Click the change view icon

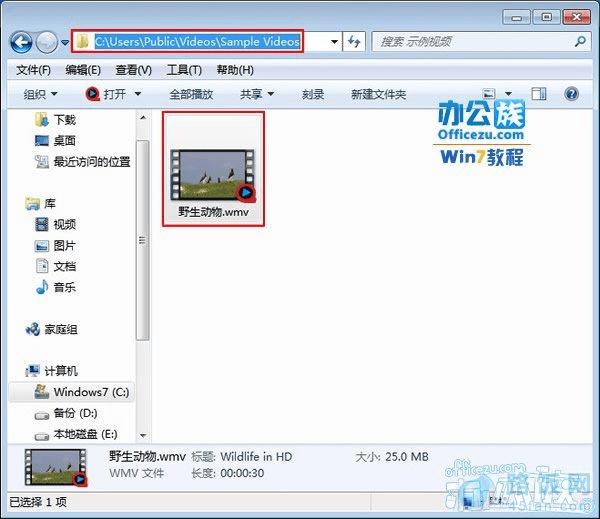coord(489,94)
